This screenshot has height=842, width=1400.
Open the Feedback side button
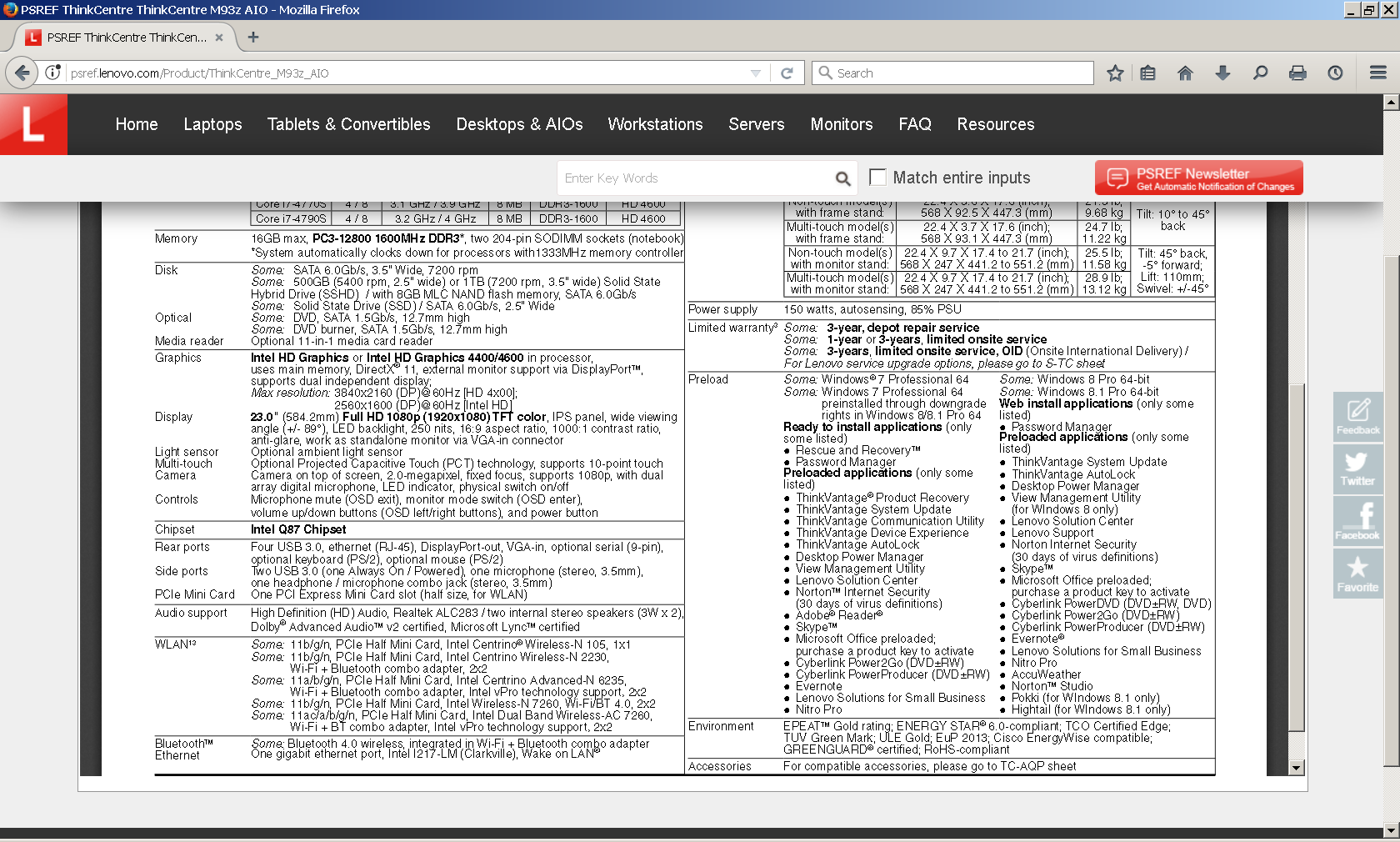click(x=1357, y=416)
